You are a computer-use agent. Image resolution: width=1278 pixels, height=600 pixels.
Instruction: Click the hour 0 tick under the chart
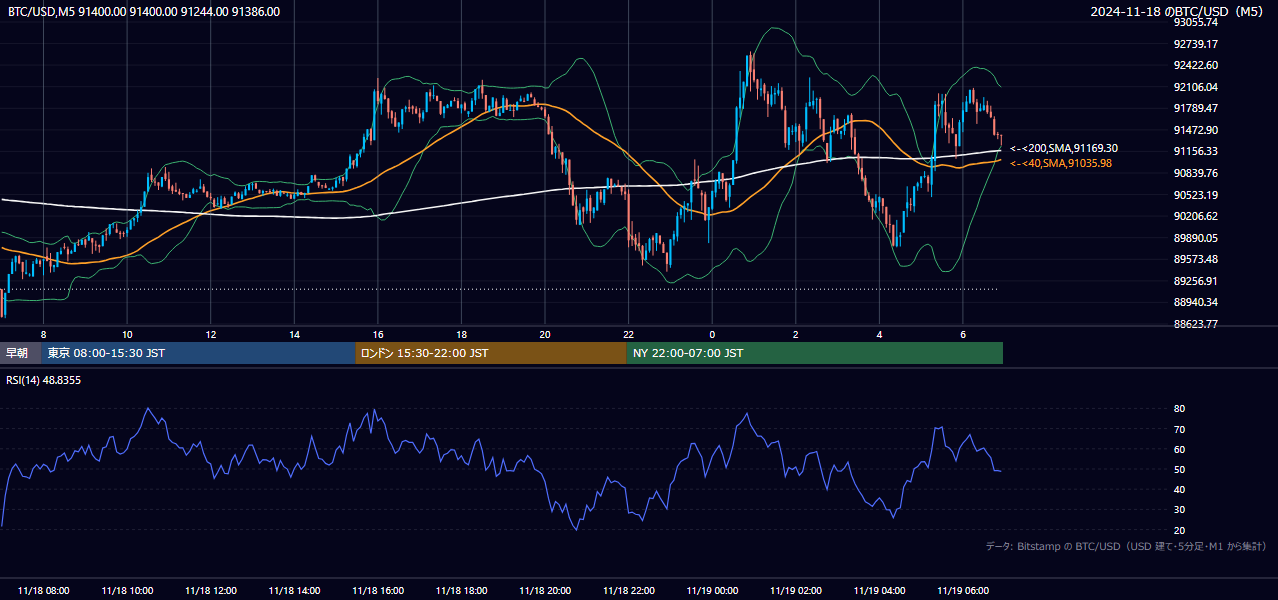[x=712, y=334]
